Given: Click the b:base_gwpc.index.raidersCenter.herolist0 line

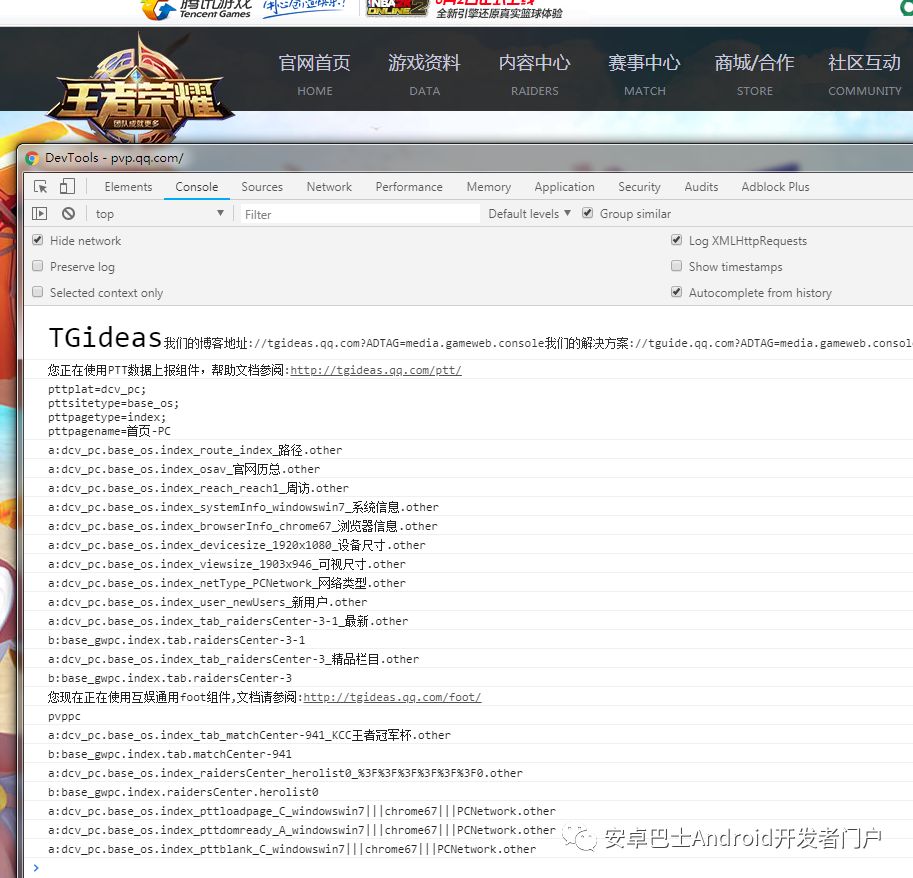Looking at the screenshot, I should coord(183,792).
